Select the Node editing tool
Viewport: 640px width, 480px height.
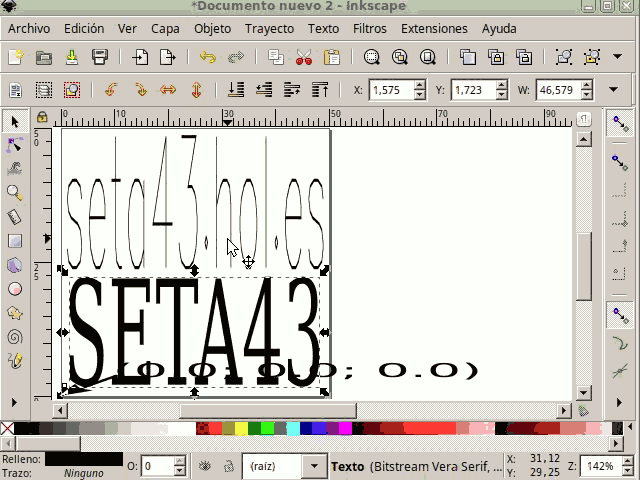[x=14, y=145]
